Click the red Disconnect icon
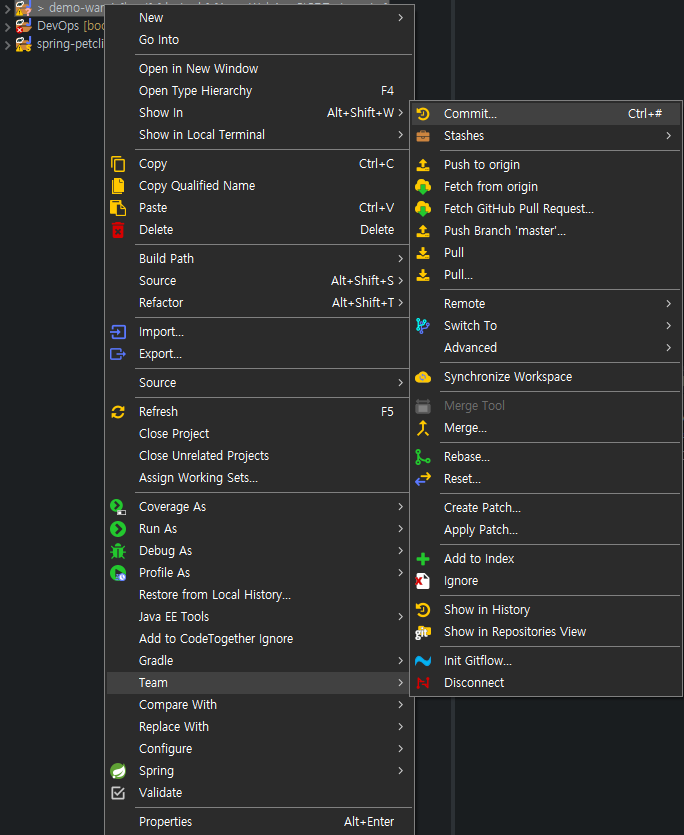Image resolution: width=684 pixels, height=835 pixels. point(423,683)
